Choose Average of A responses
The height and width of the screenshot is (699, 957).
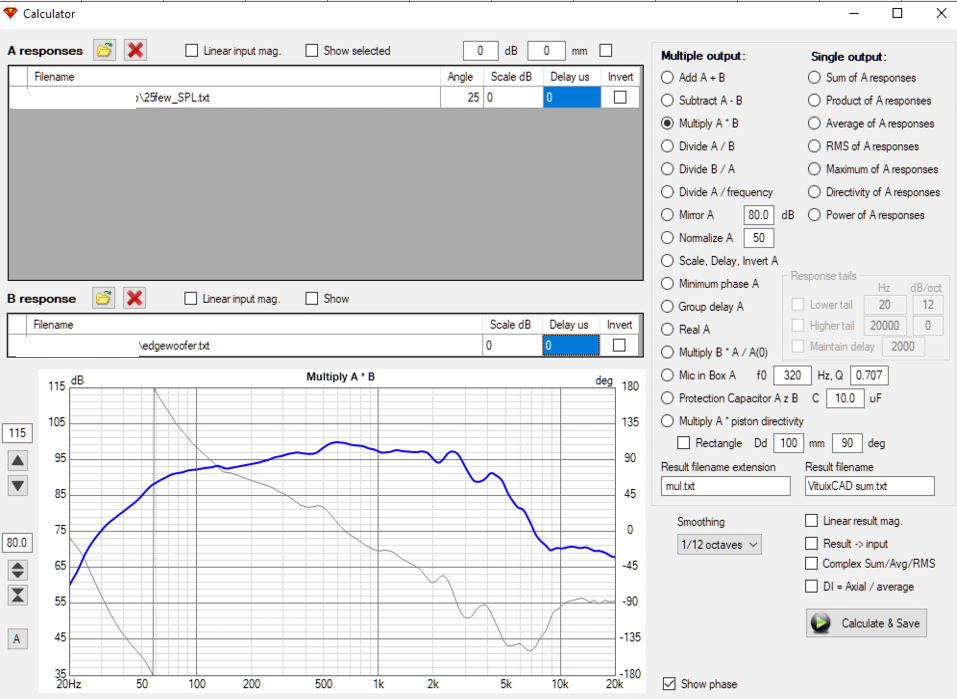(814, 123)
